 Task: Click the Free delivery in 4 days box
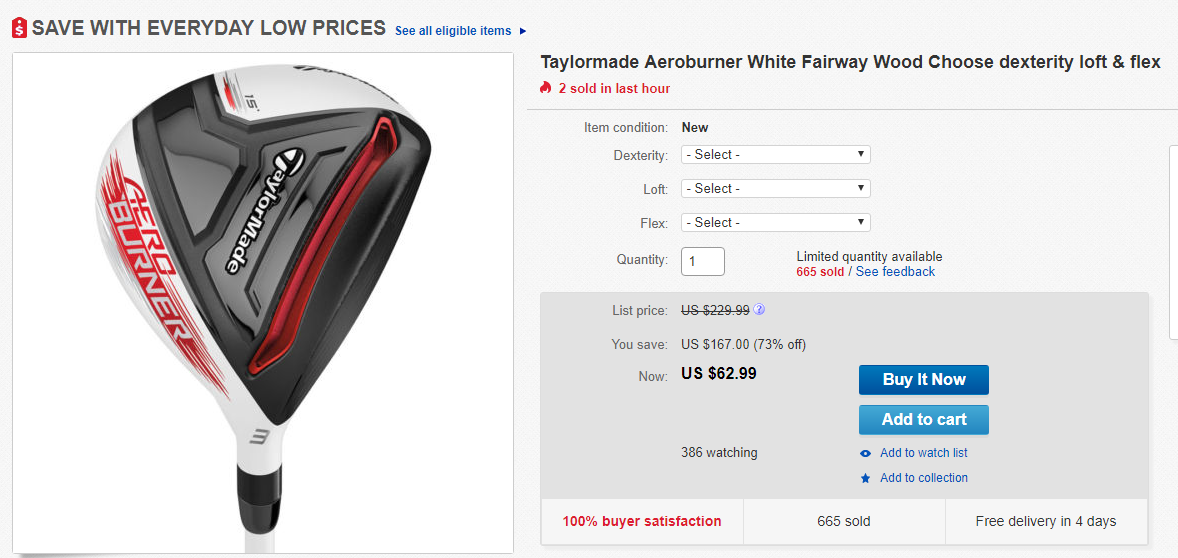click(x=1046, y=521)
